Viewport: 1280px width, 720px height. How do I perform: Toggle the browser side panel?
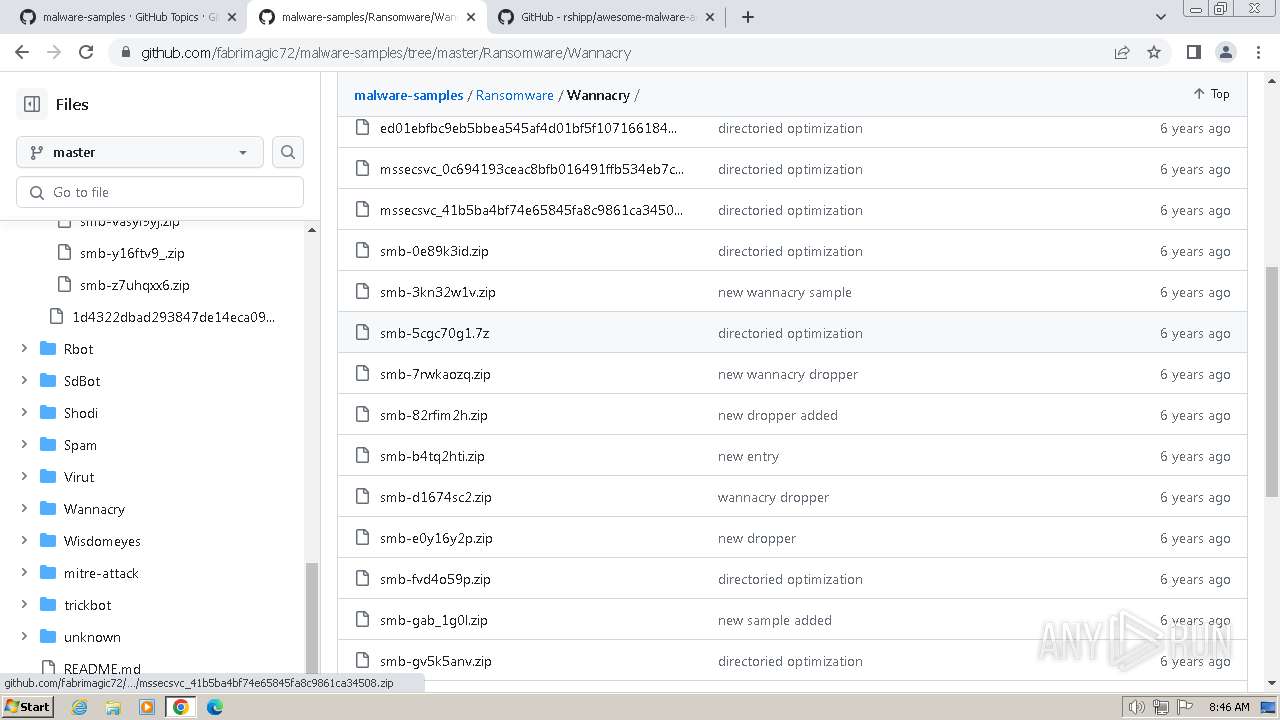pos(1194,52)
